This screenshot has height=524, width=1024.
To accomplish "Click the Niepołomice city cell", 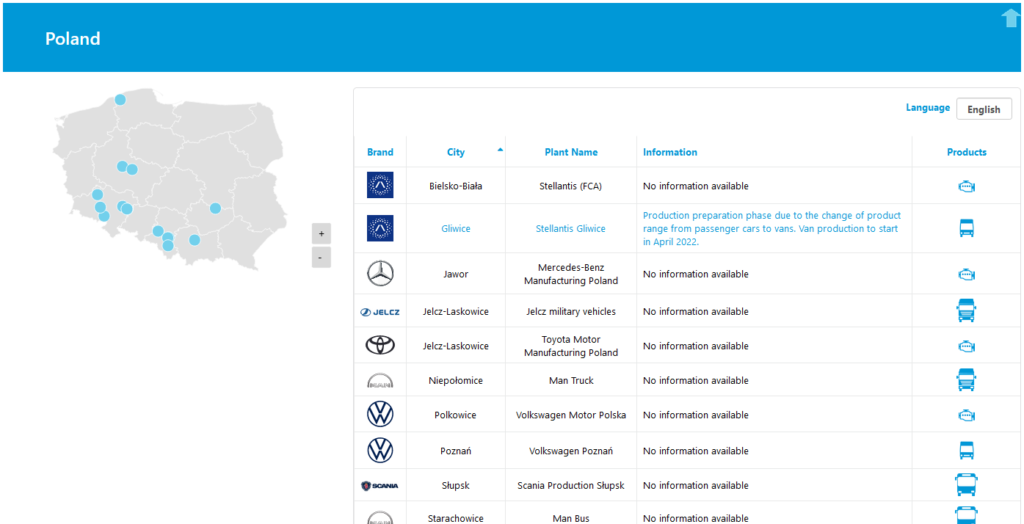I will 456,380.
